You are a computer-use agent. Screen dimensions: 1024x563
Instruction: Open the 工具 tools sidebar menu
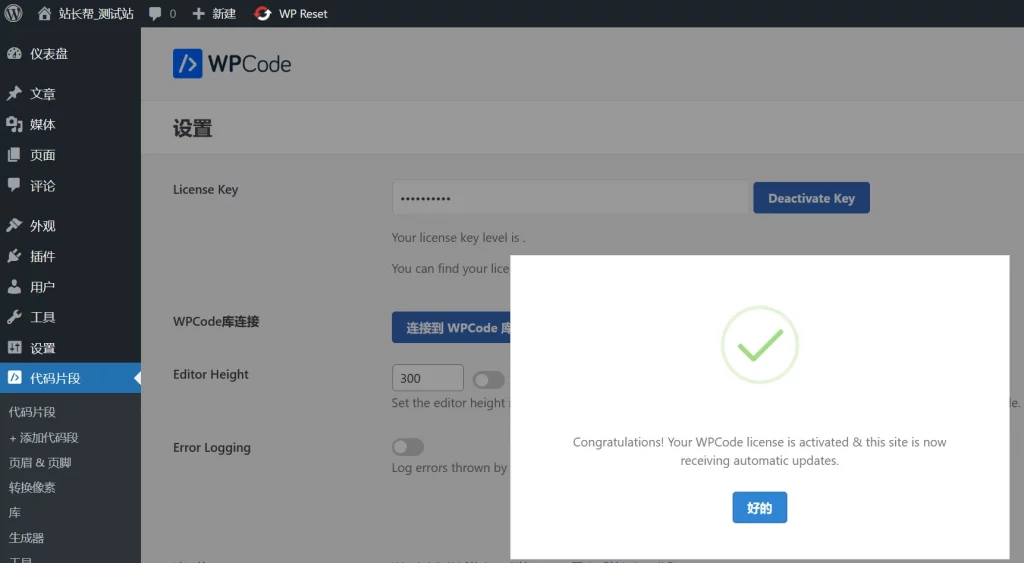42,318
